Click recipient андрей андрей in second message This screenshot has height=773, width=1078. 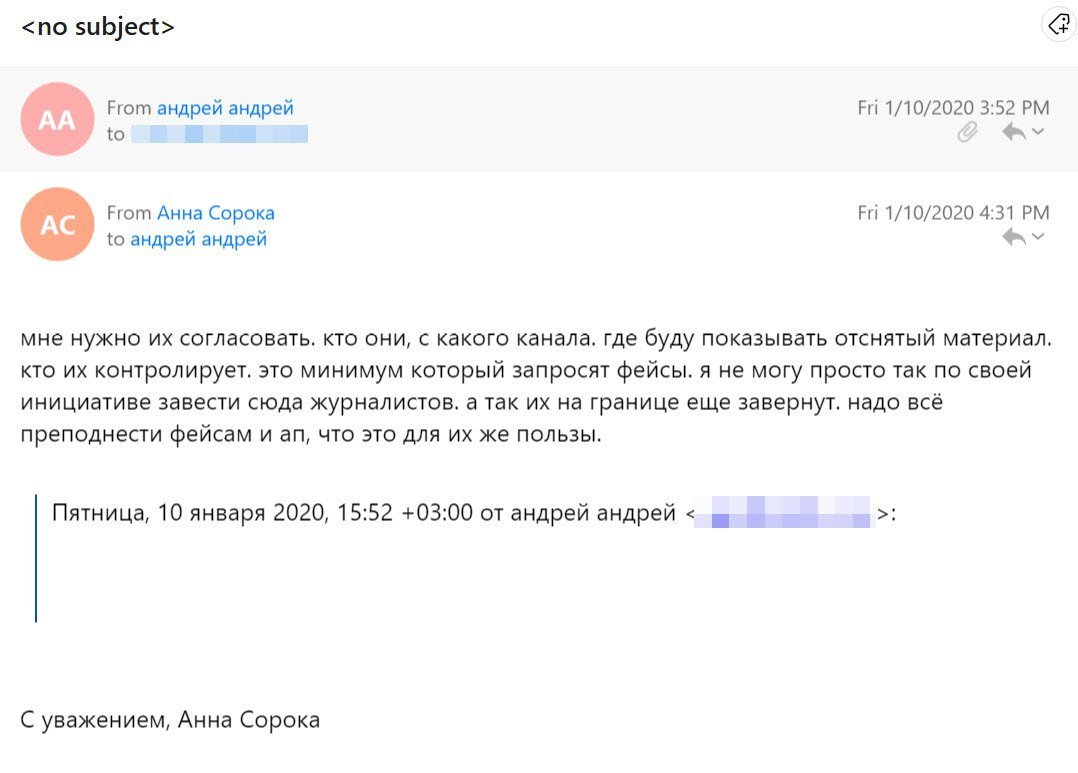click(x=201, y=239)
